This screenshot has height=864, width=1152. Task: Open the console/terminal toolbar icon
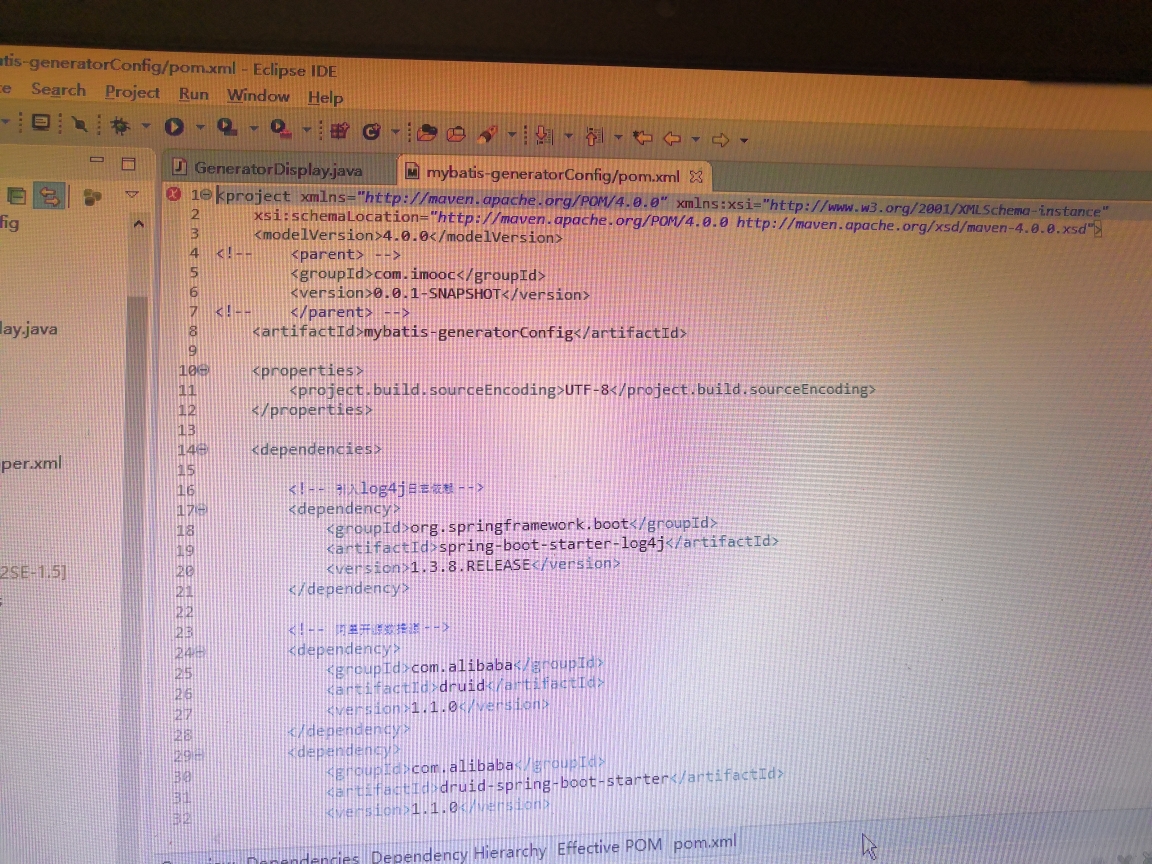[41, 123]
